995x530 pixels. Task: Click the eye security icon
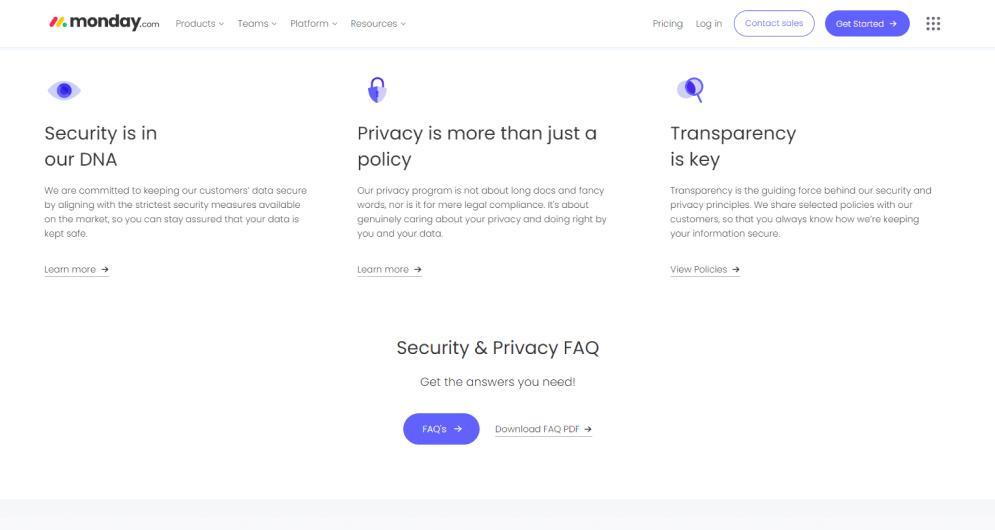[x=63, y=91]
